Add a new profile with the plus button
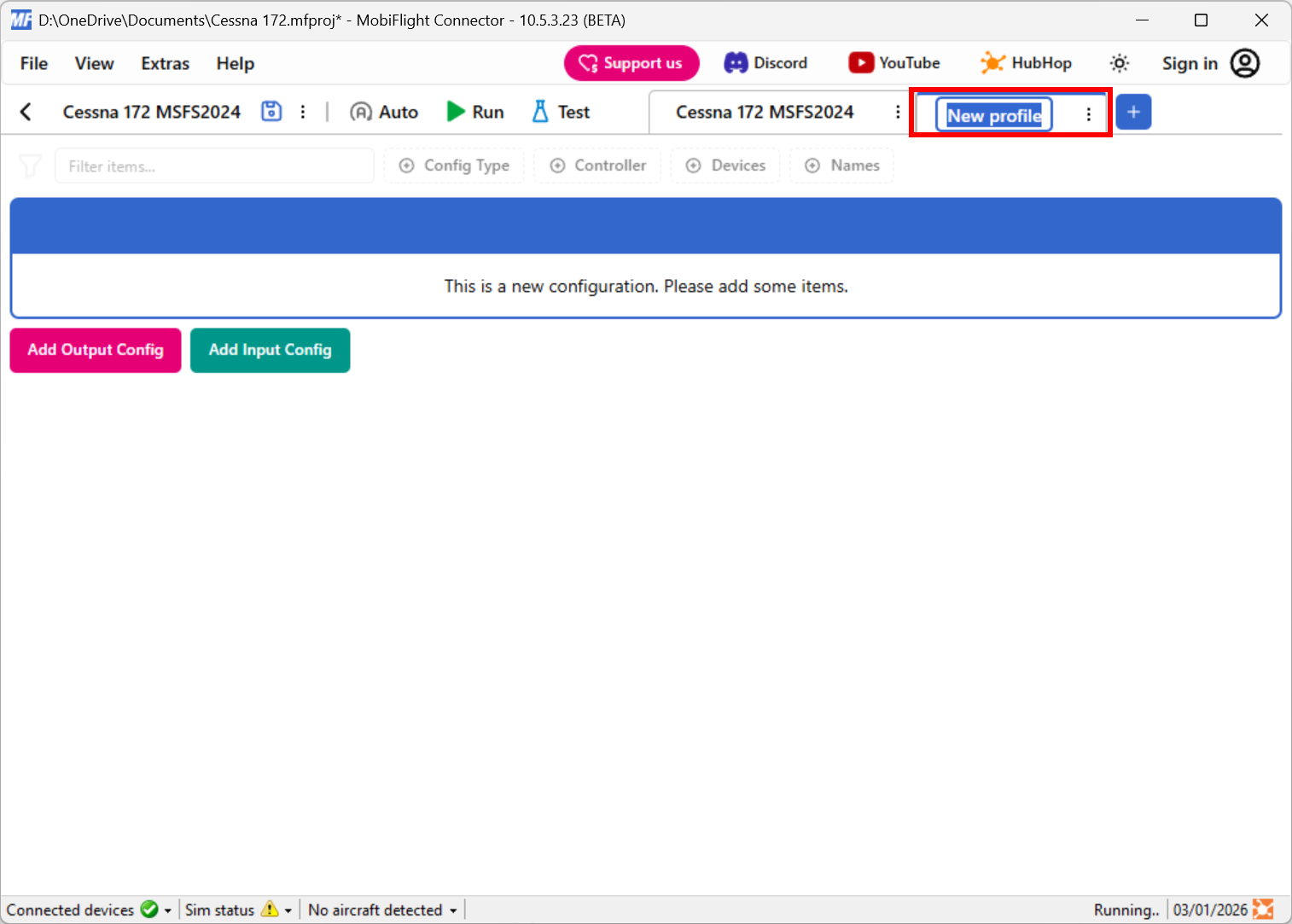The width and height of the screenshot is (1292, 924). [x=1133, y=111]
